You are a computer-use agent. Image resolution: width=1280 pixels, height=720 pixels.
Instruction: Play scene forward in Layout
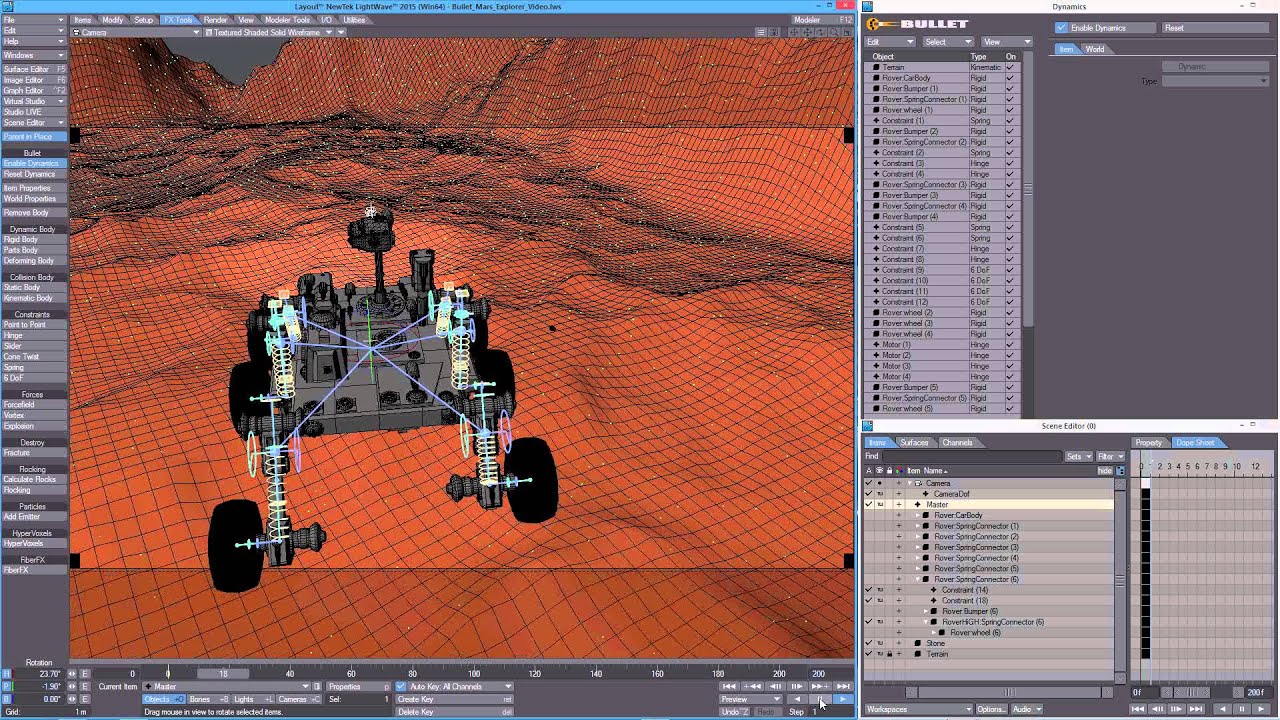844,699
